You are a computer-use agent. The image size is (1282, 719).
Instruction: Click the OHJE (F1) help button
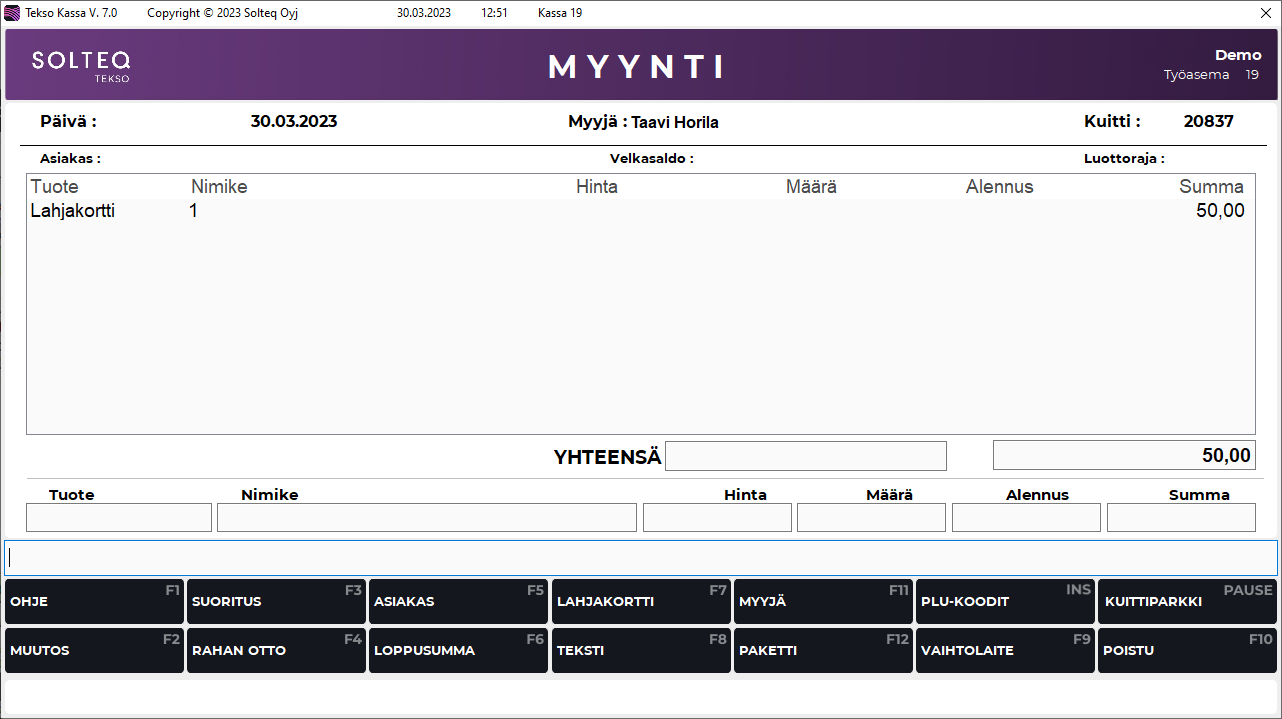click(94, 602)
